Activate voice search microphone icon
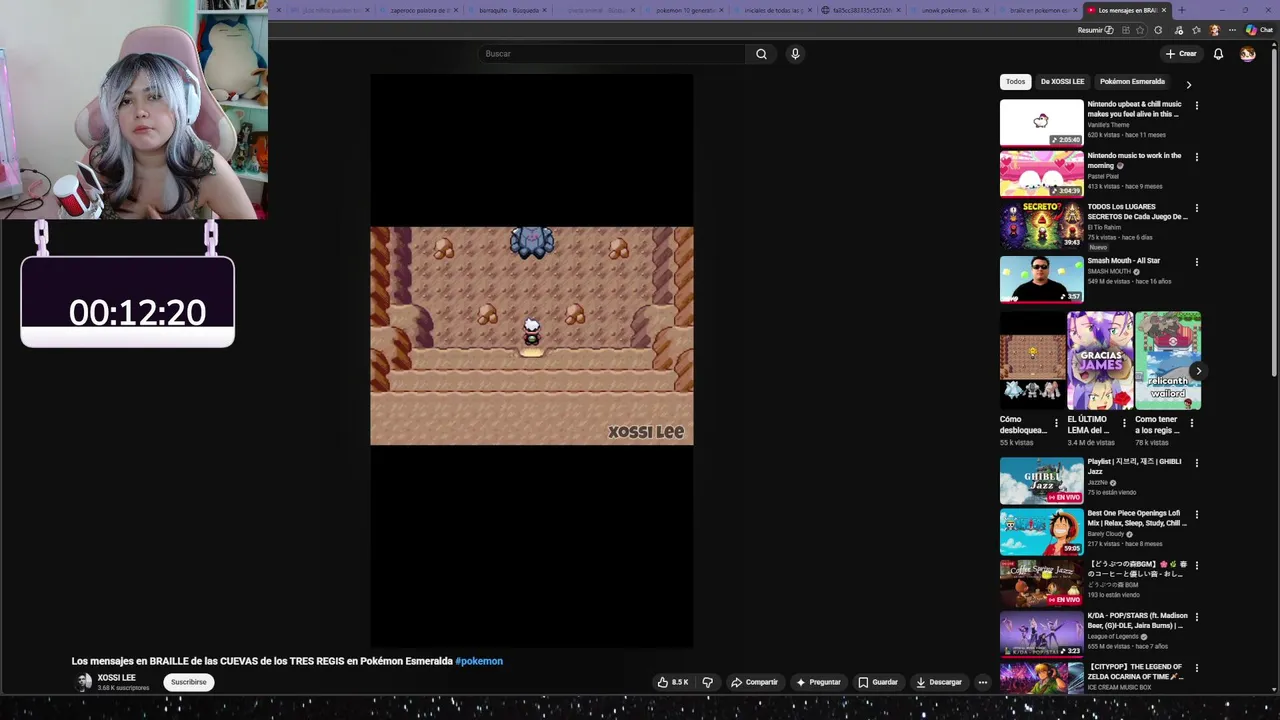Viewport: 1280px width, 720px height. (x=795, y=54)
